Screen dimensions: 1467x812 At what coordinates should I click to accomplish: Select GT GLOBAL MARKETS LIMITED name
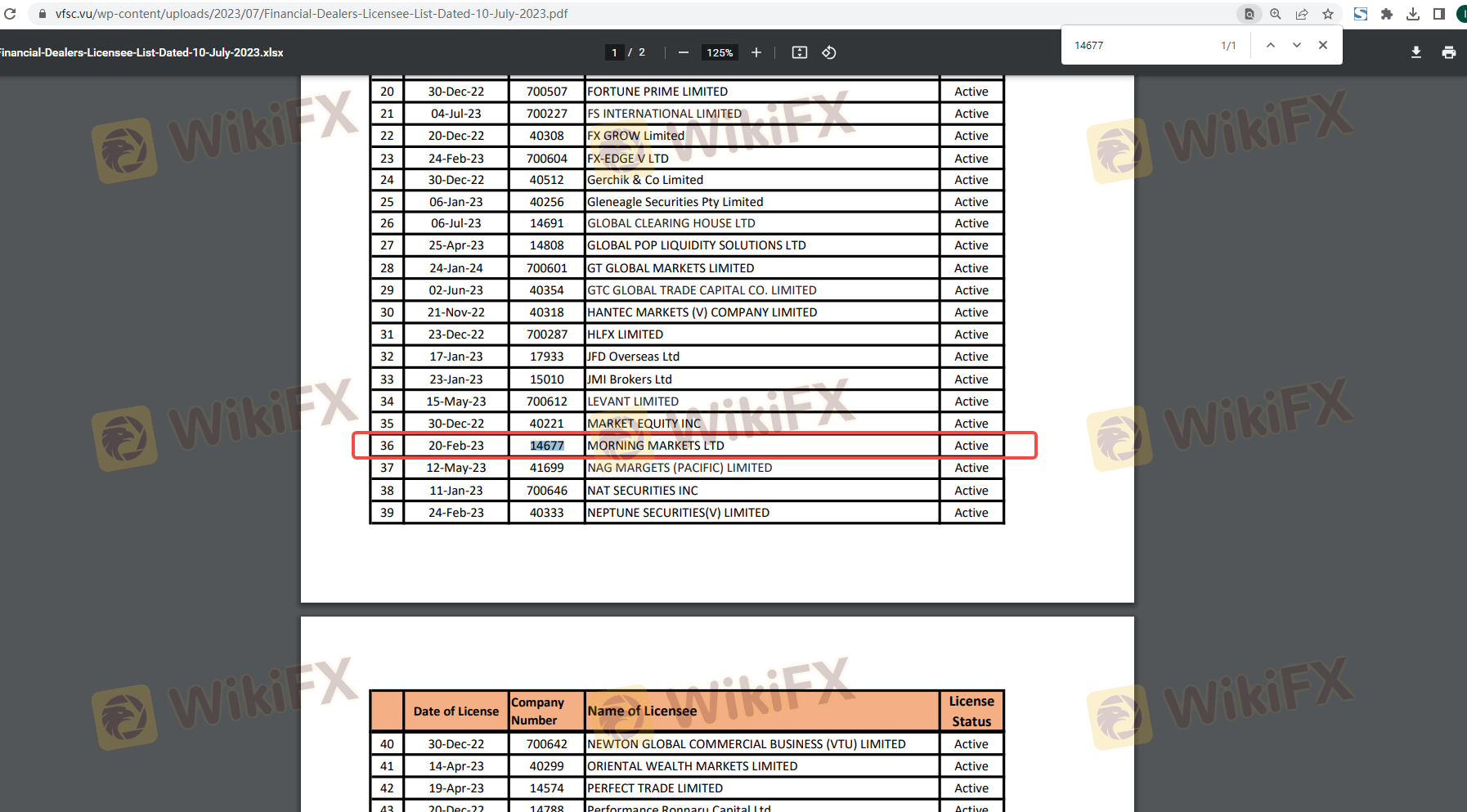coord(671,268)
